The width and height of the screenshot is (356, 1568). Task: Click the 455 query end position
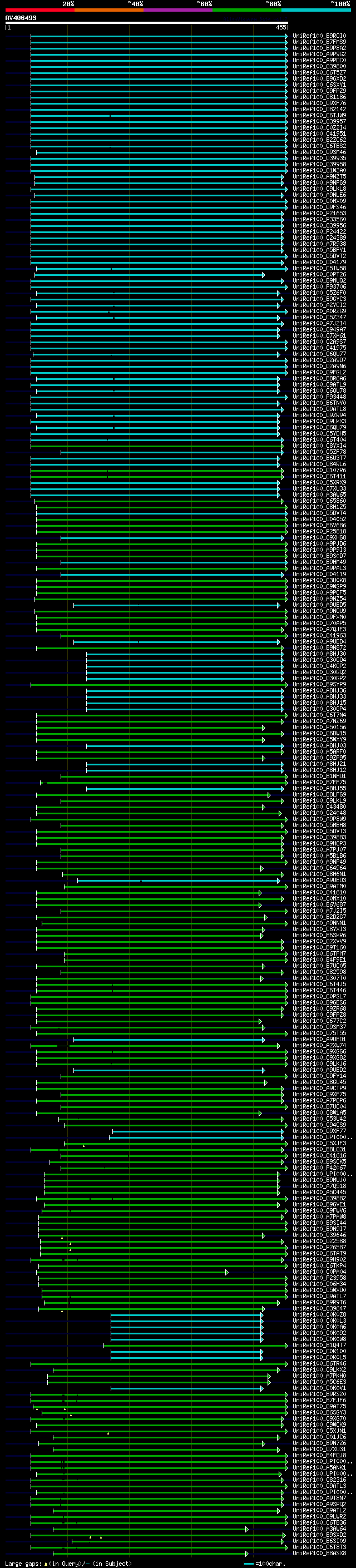point(280,27)
